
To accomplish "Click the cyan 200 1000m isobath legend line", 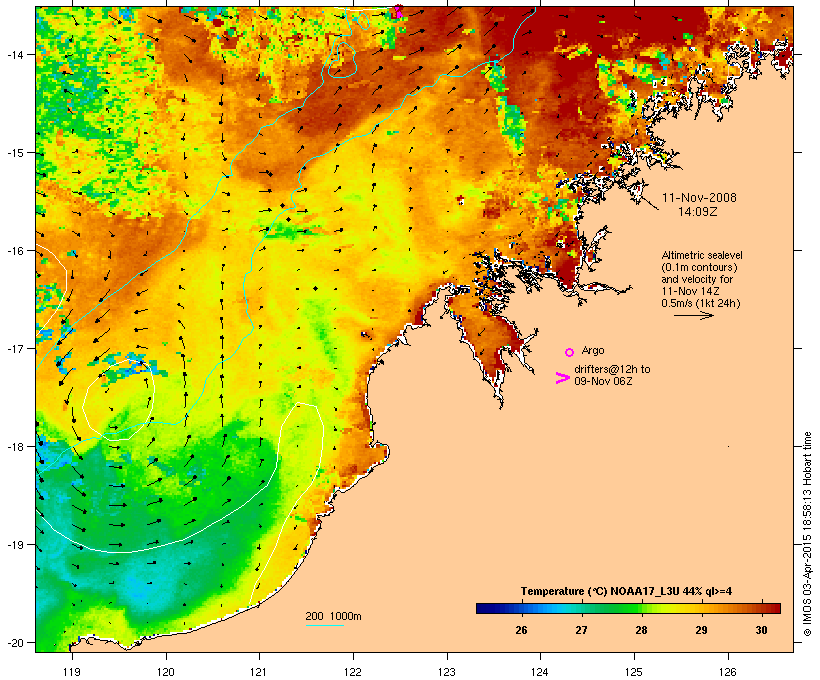I will [x=325, y=625].
